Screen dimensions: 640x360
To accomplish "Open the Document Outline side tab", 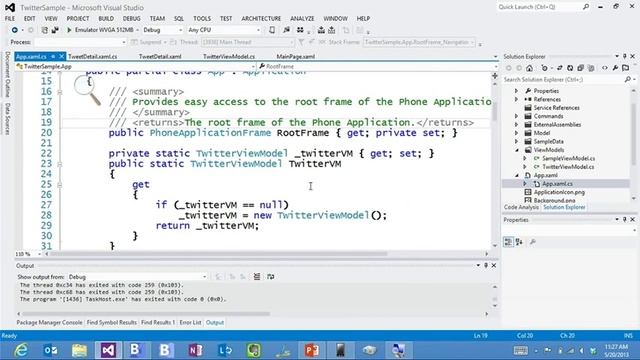I will point(7,74).
